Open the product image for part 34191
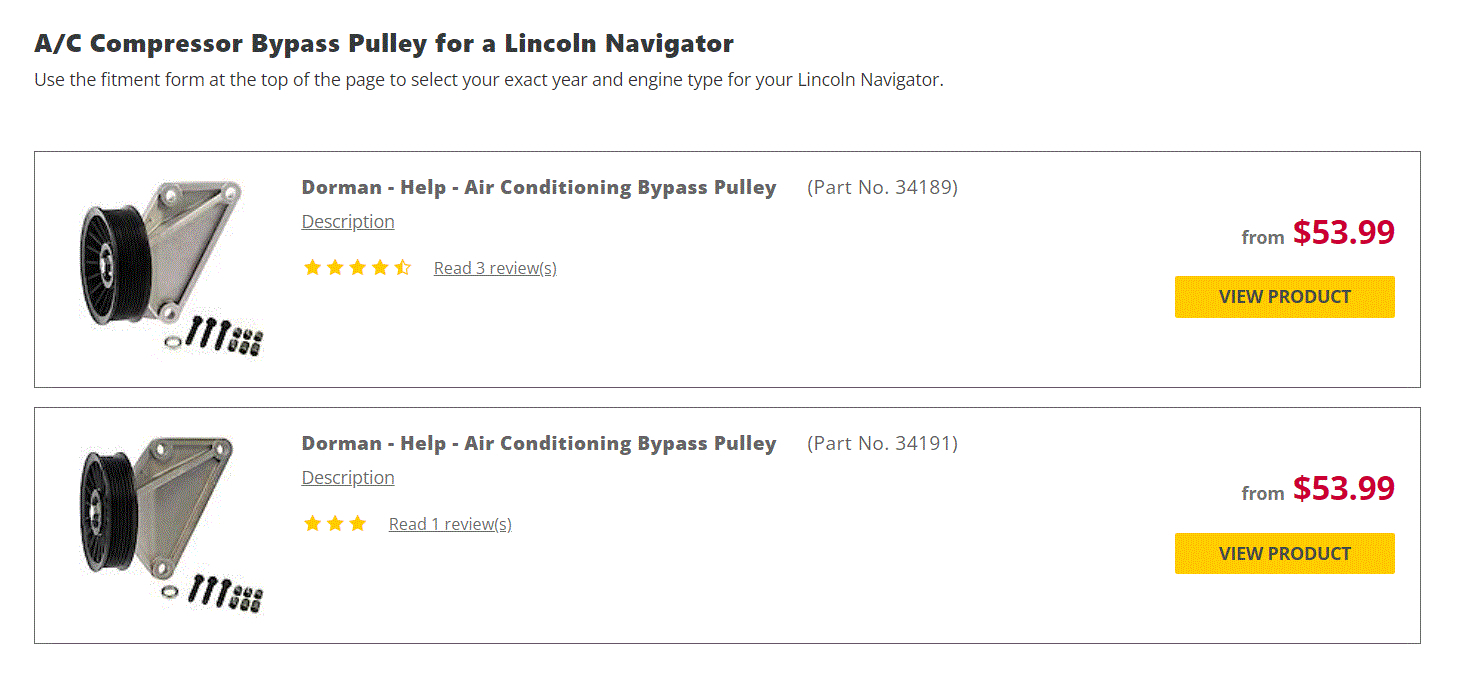The width and height of the screenshot is (1473, 687). 167,524
